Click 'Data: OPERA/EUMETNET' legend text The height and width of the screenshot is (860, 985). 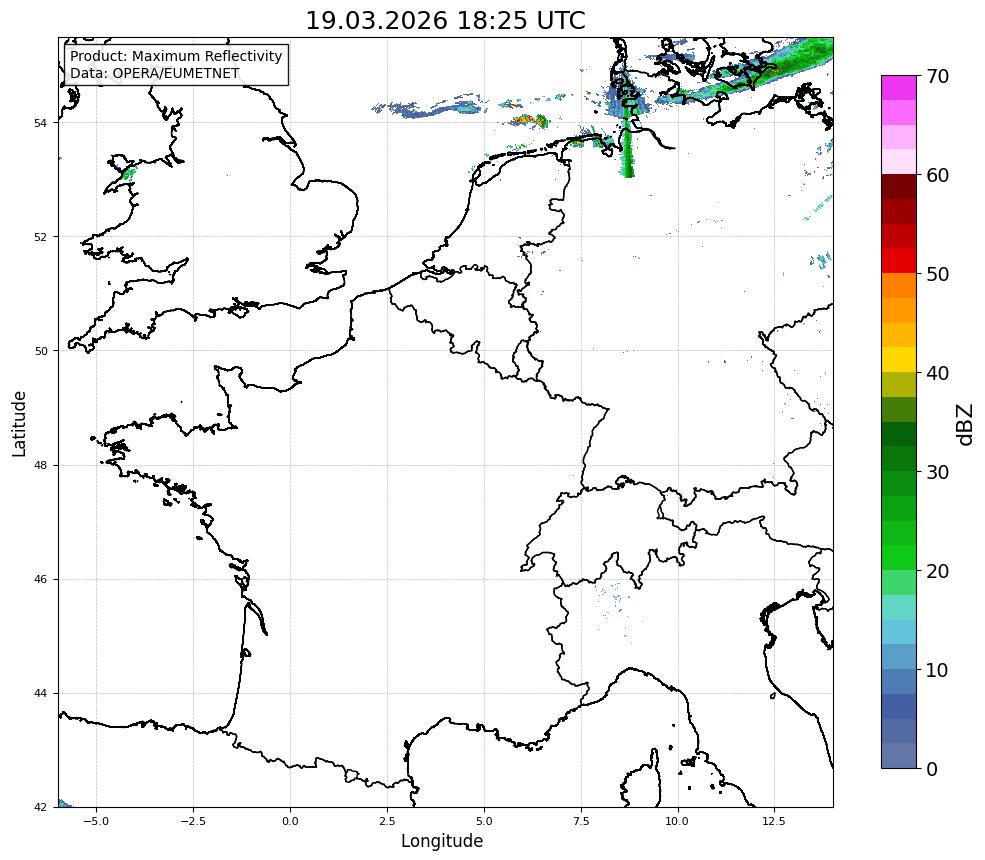point(155,73)
